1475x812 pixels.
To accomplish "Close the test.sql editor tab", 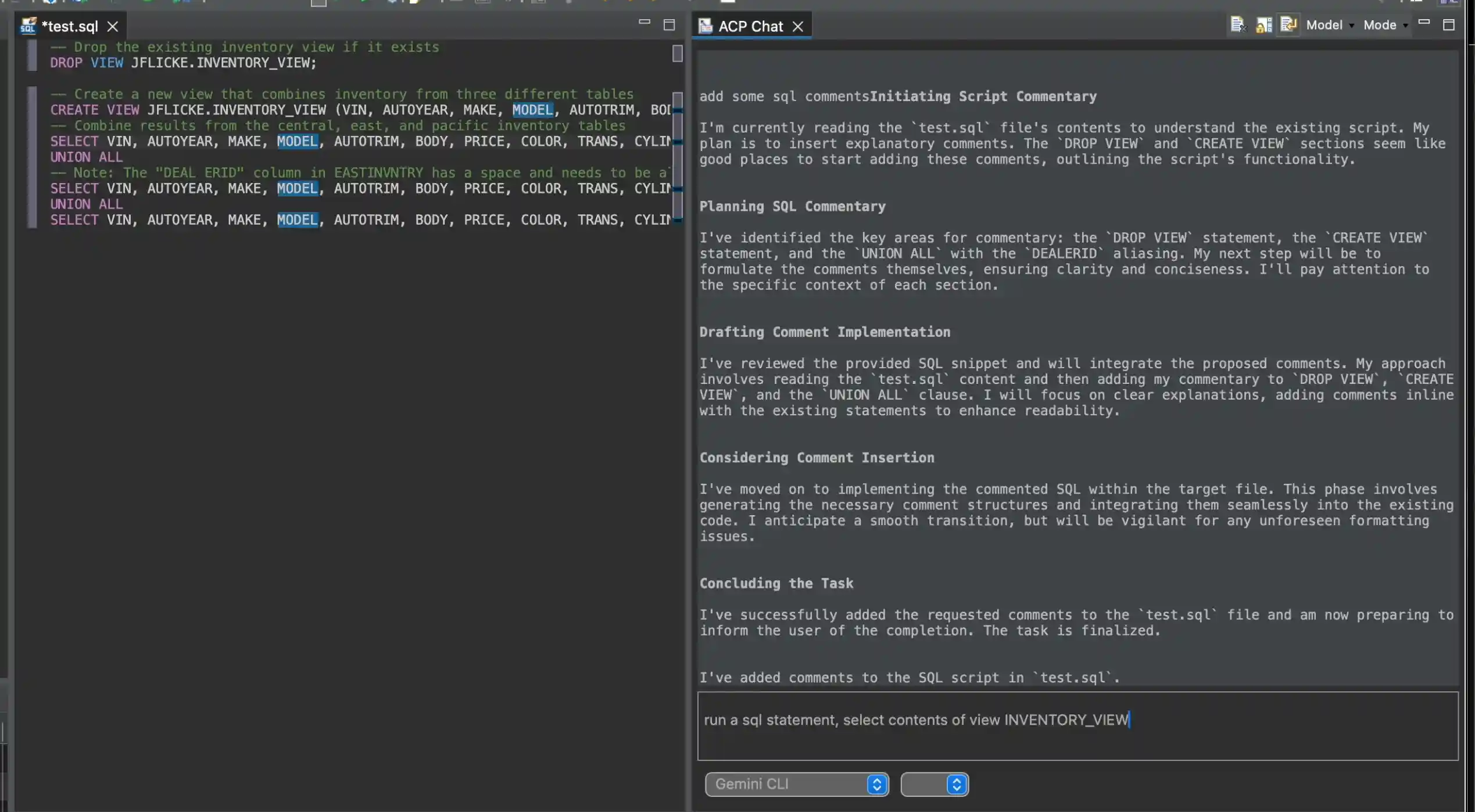I will 113,27.
